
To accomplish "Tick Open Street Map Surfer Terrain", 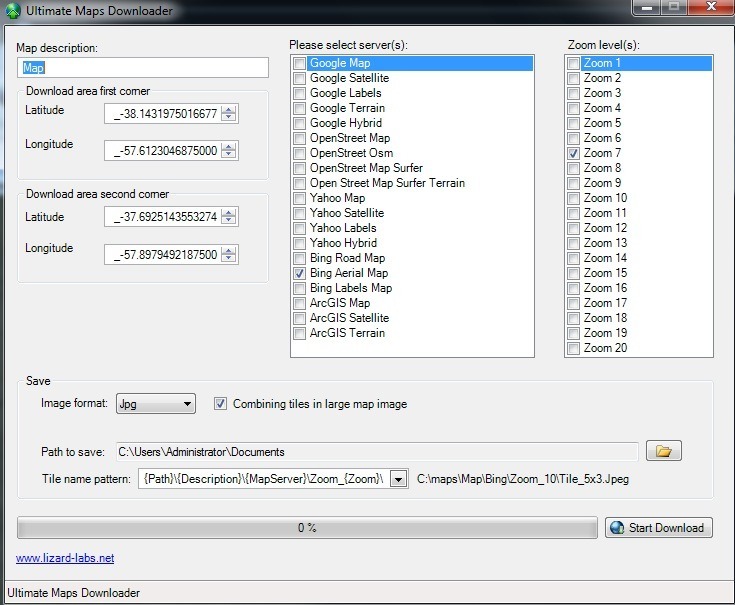I will 299,183.
